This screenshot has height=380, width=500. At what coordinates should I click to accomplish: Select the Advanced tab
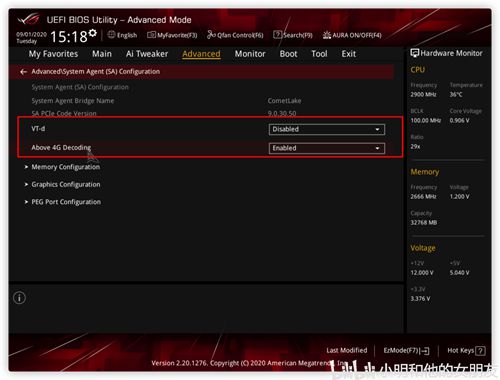tap(201, 54)
